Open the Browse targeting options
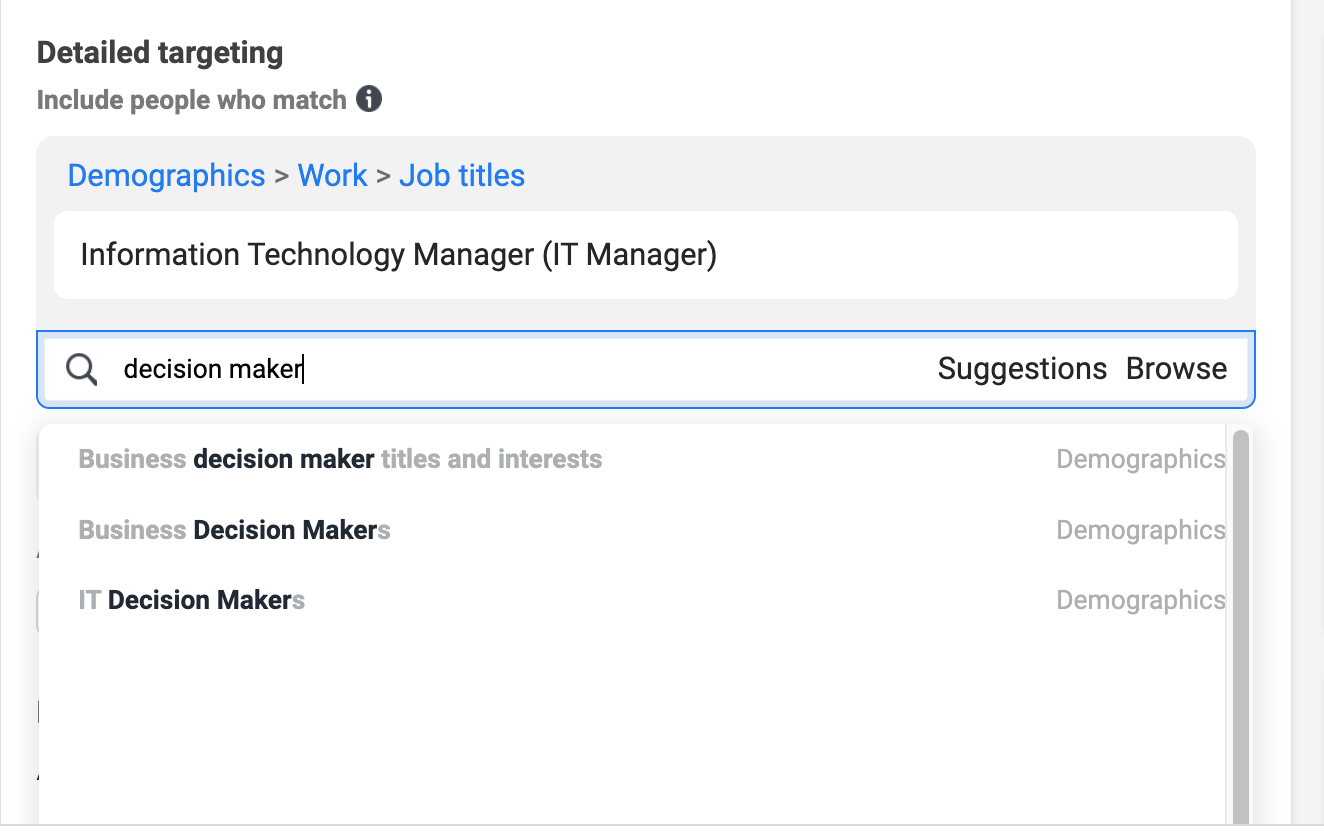Screen dimensions: 1324x838 click(1176, 369)
